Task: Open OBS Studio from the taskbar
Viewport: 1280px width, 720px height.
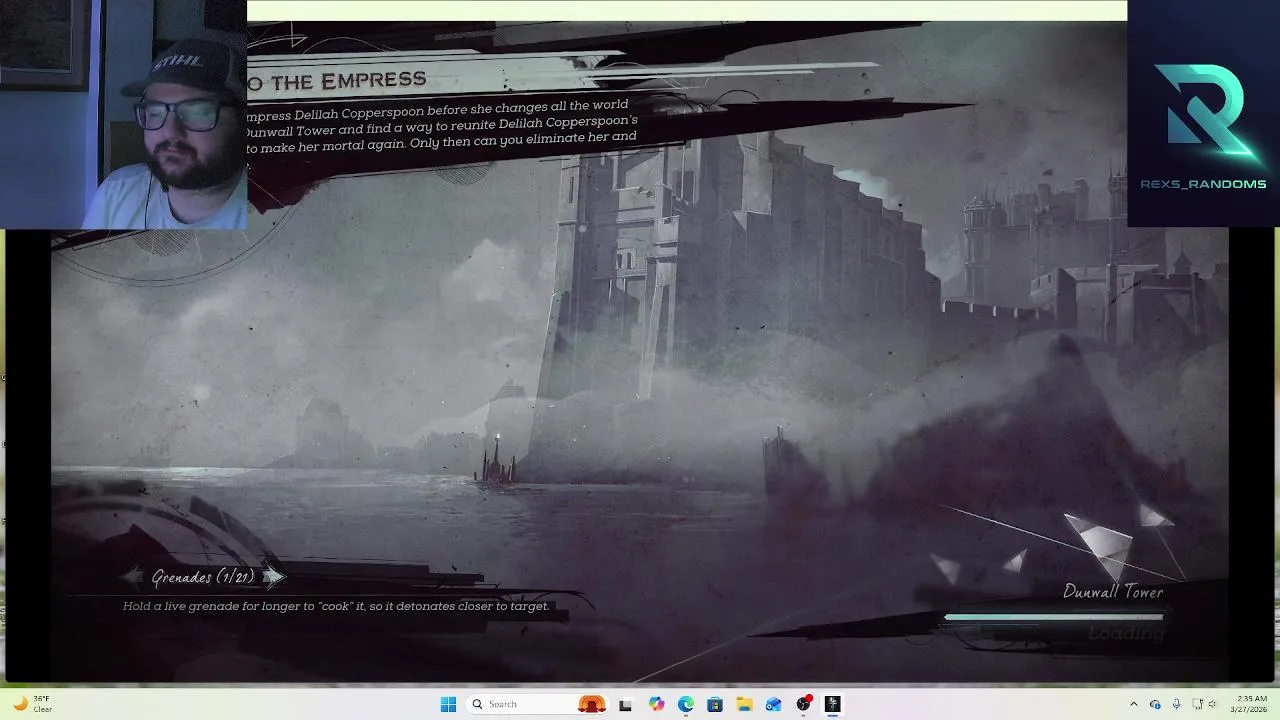Action: tap(803, 704)
